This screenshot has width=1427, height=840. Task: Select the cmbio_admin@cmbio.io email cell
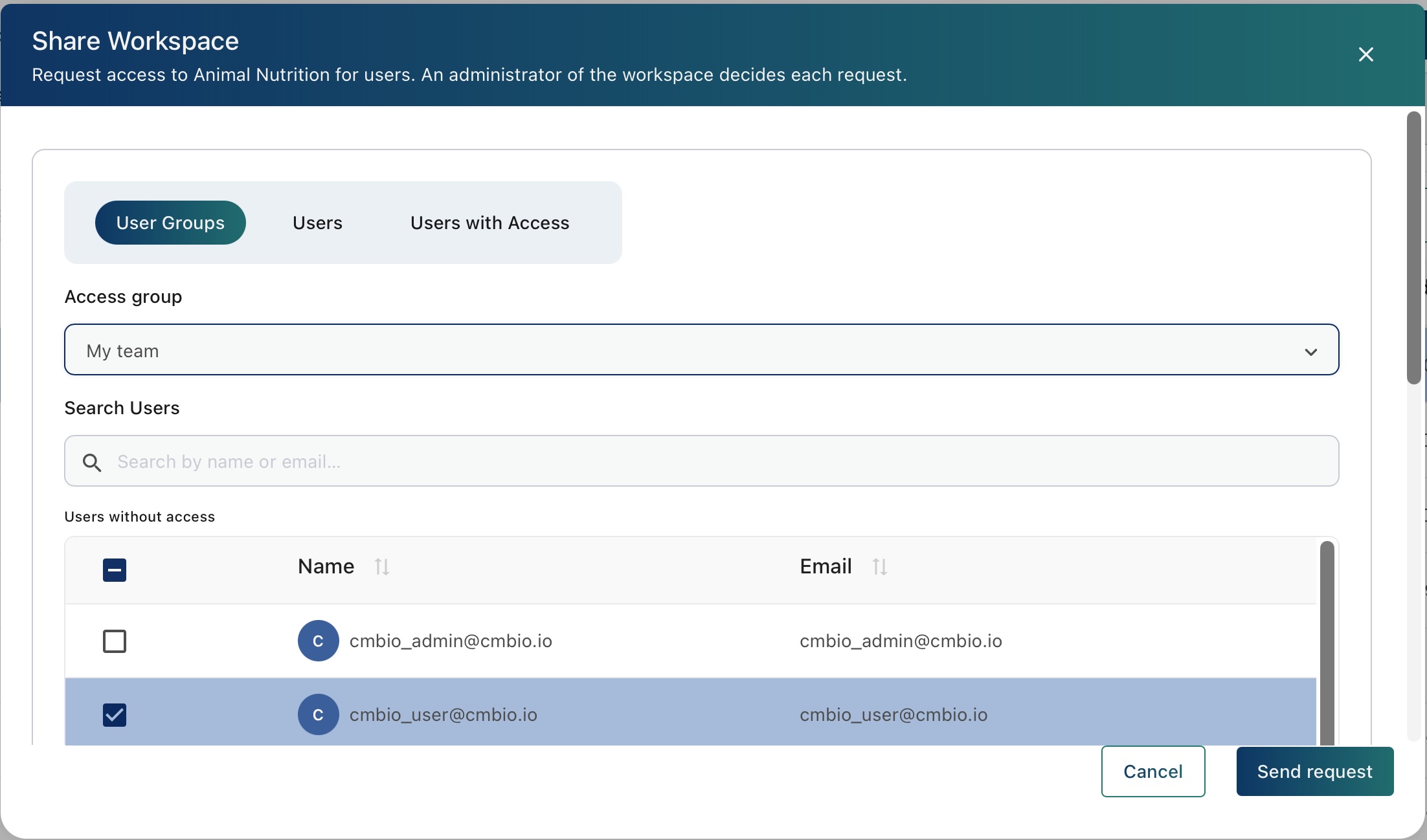tap(901, 641)
